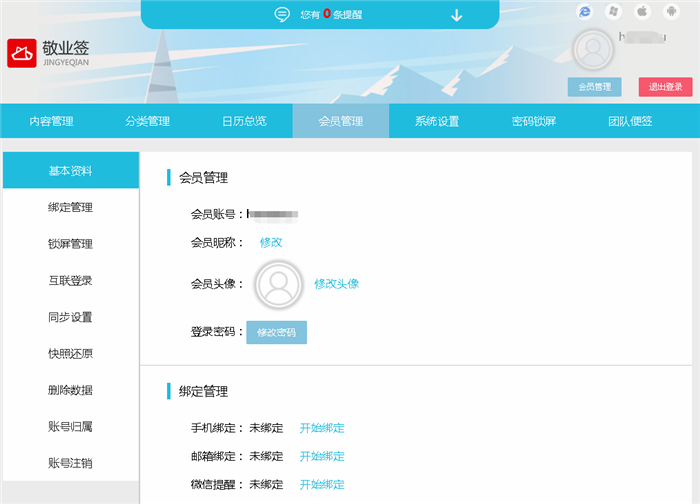This screenshot has width=700, height=504.
Task: Click the 敬业签 red logo icon
Action: (22, 53)
